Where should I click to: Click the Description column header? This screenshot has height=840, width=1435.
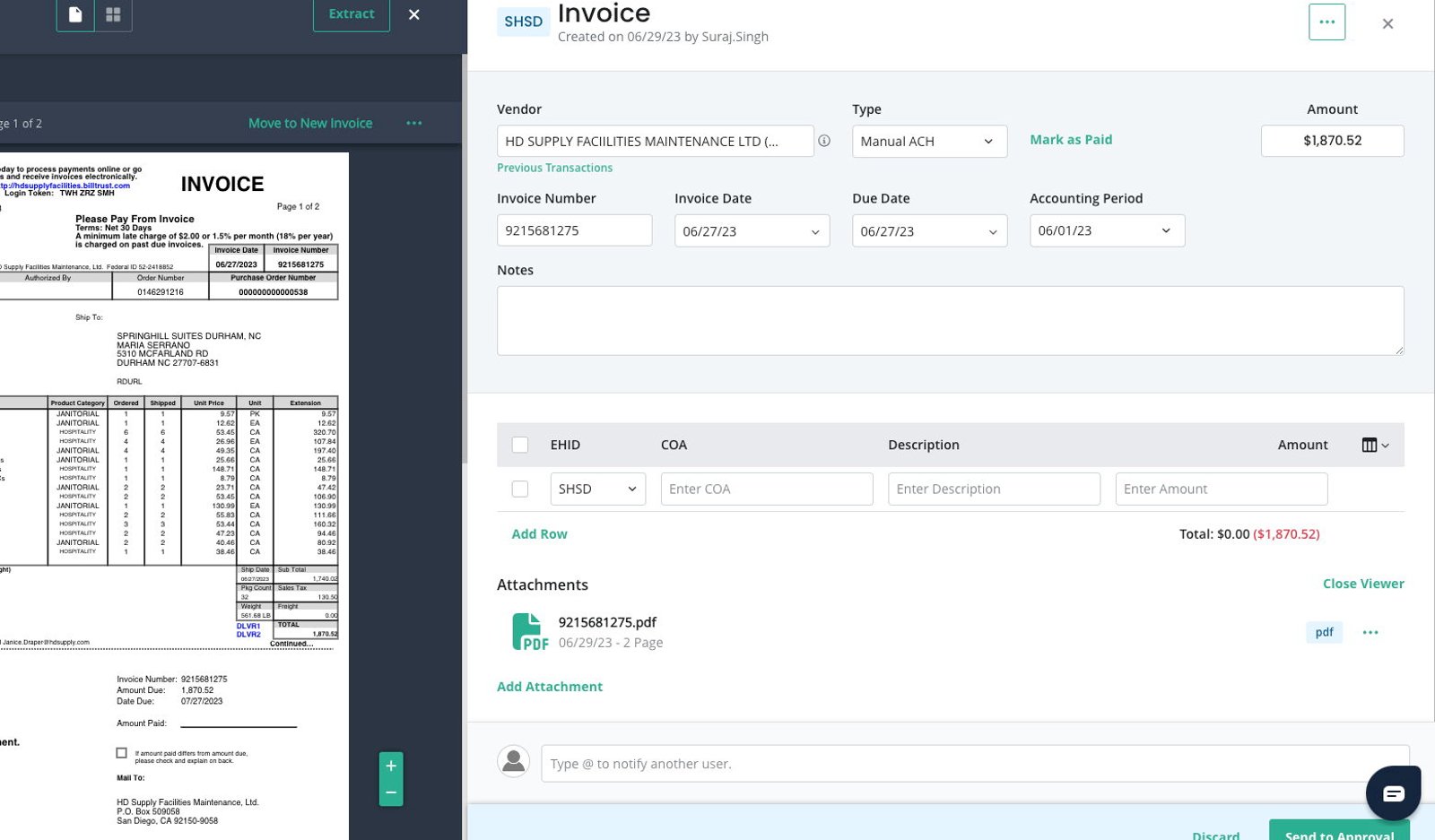tap(923, 445)
